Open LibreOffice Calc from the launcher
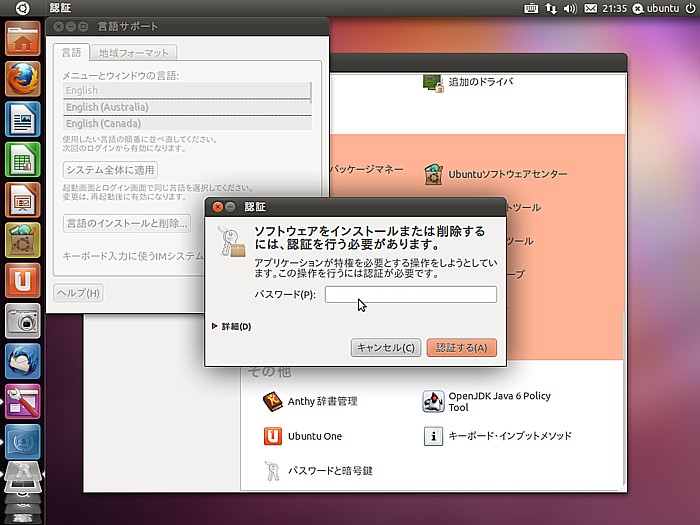Screen dimensions: 700x525 [23, 159]
